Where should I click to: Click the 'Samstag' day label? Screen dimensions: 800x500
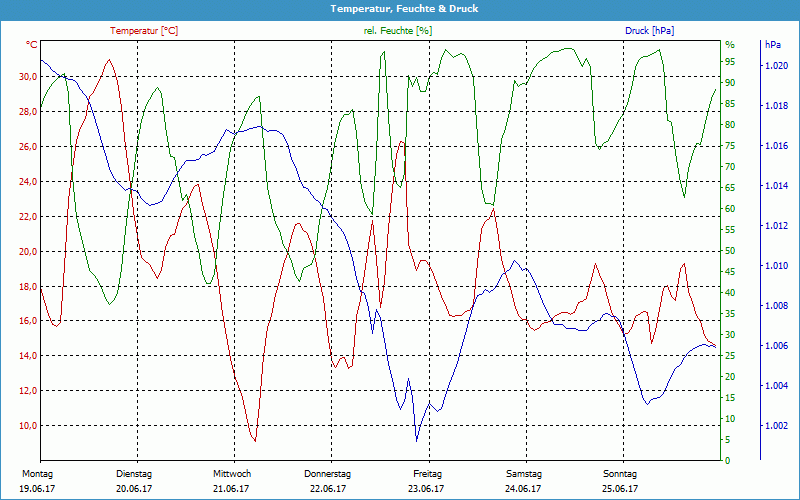point(523,474)
